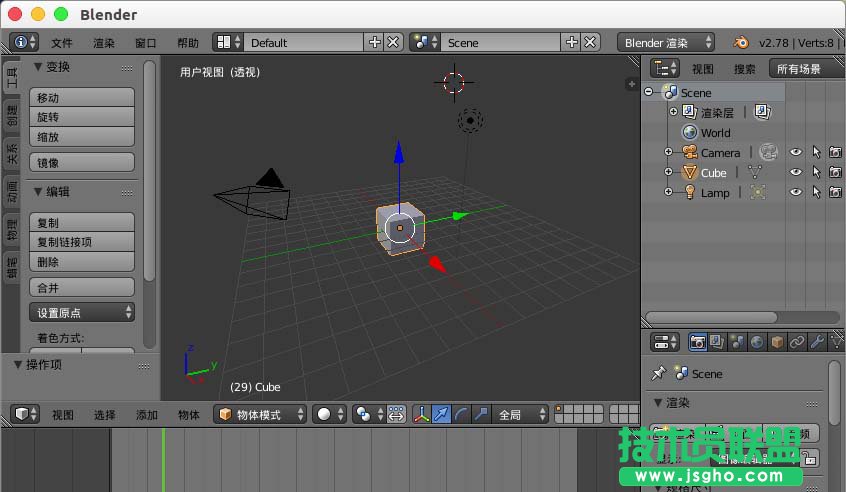The image size is (846, 492).
Task: Click the Lamp object in the viewport
Action: (x=470, y=120)
